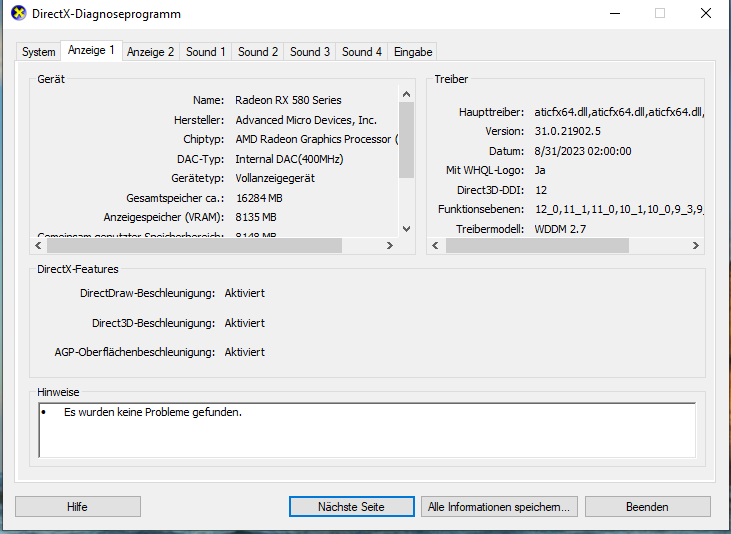Screen dimensions: 731x534
Task: Click the 'Hersteller:' label
Action: (x=199, y=120)
